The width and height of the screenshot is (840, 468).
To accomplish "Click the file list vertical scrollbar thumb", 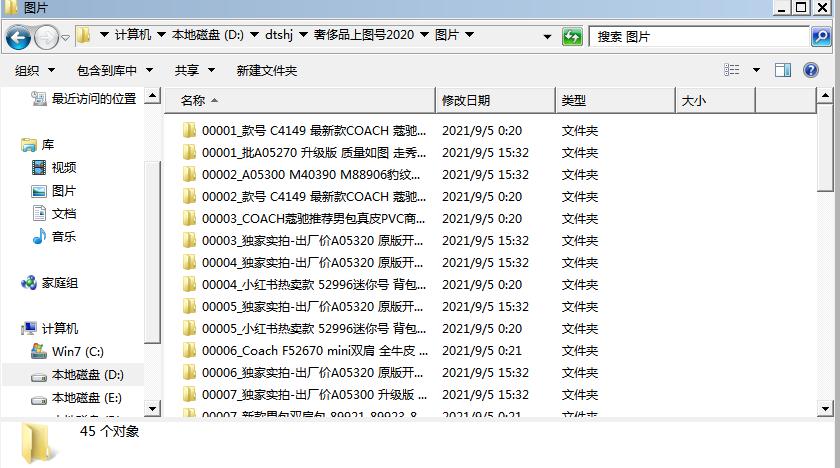I will pos(825,147).
